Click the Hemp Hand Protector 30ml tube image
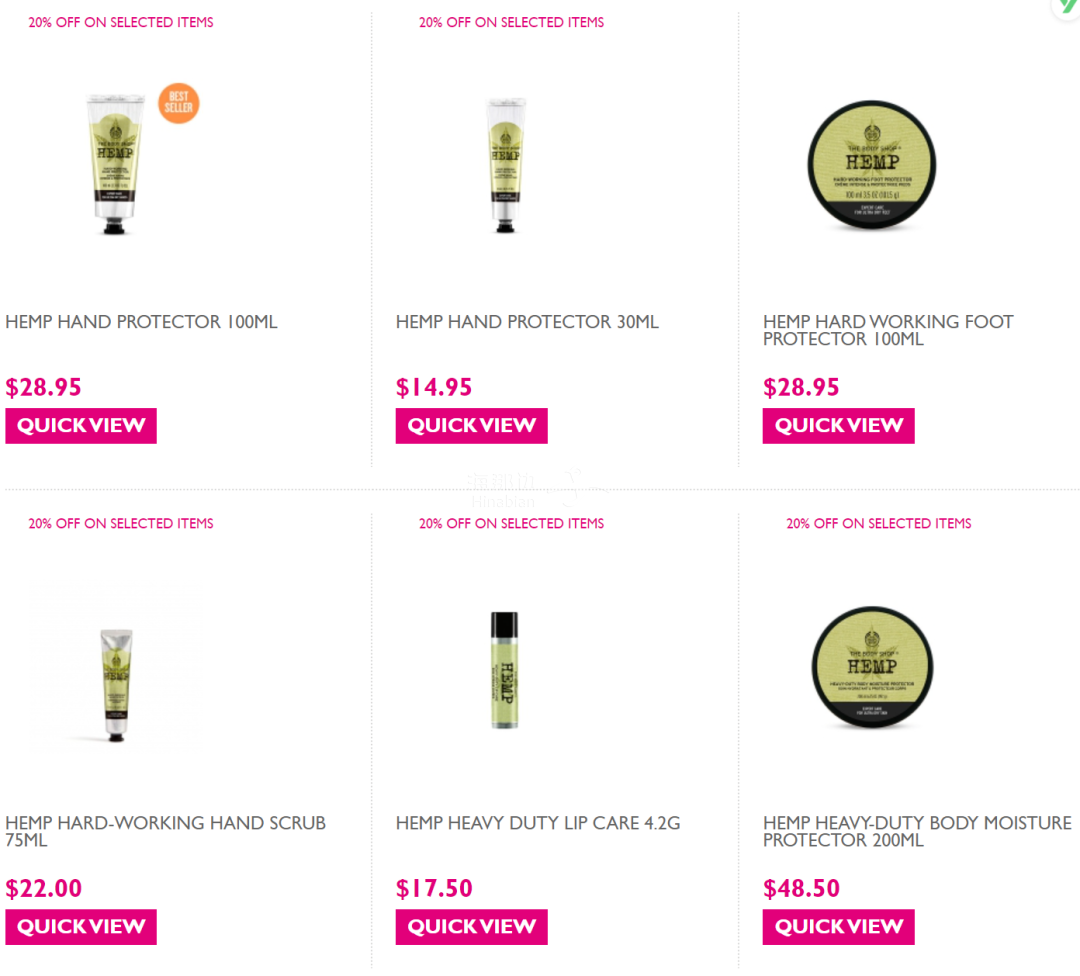1080x976 pixels. (506, 164)
